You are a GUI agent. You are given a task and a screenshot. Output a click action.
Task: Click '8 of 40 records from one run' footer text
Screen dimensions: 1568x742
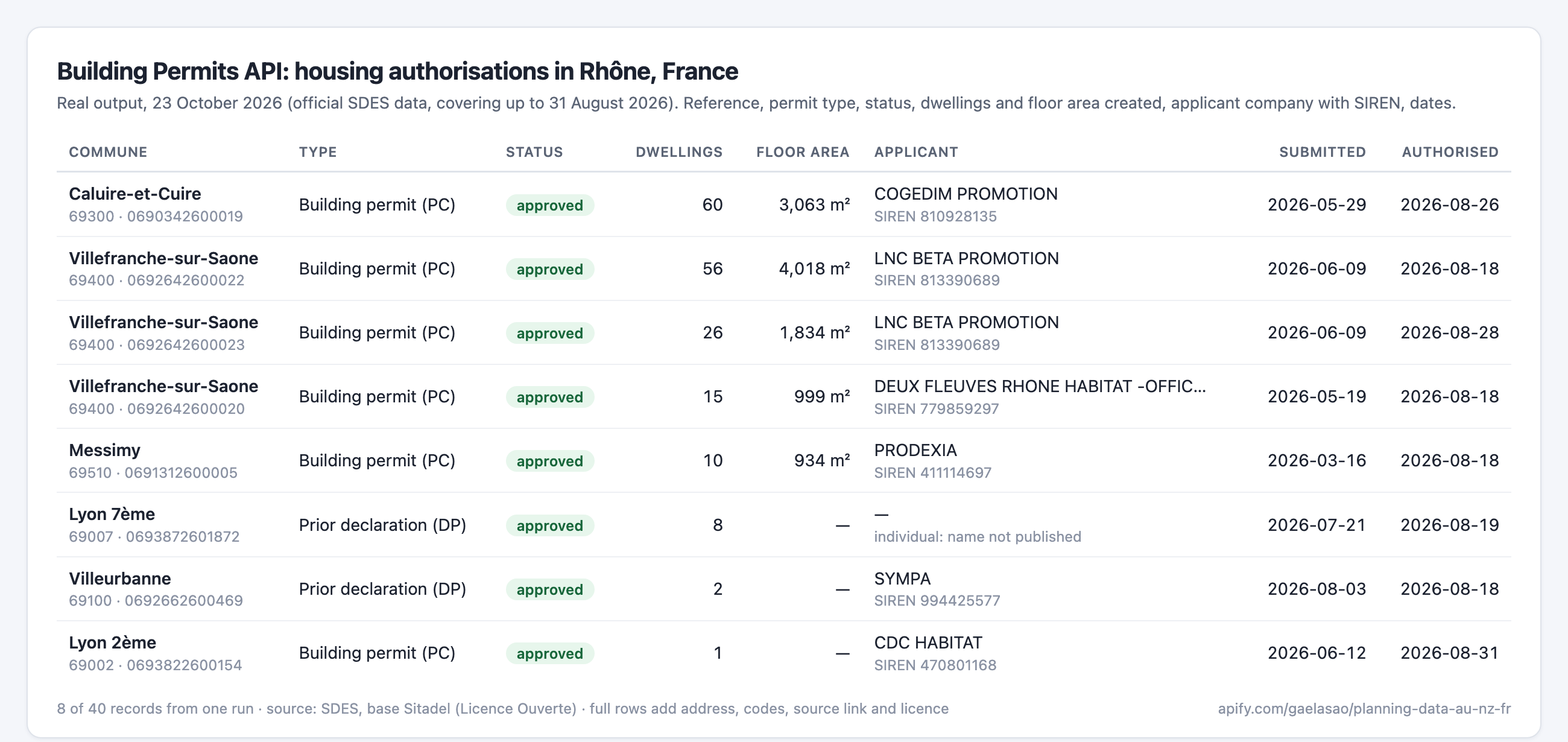(x=155, y=709)
